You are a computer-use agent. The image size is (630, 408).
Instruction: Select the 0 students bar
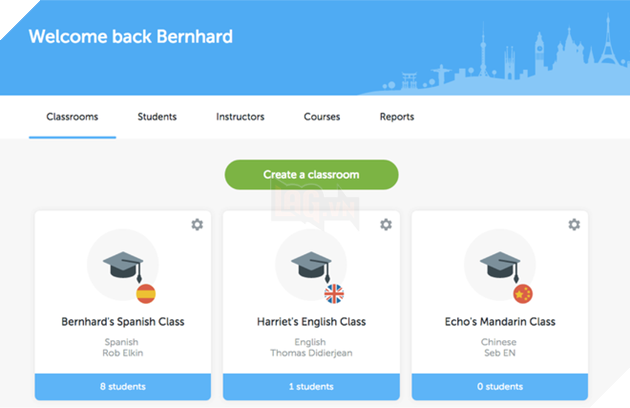[x=499, y=386]
